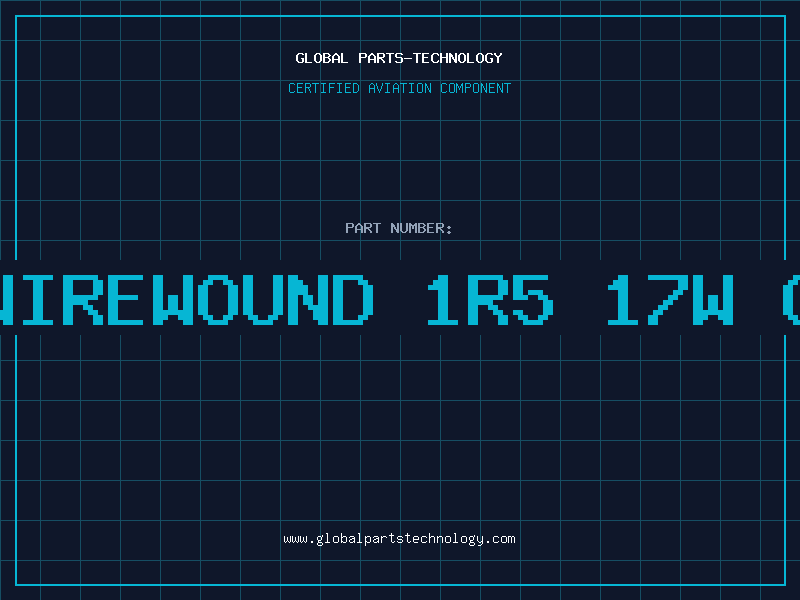Open the www.globalpartstechnology.com link

point(399,539)
